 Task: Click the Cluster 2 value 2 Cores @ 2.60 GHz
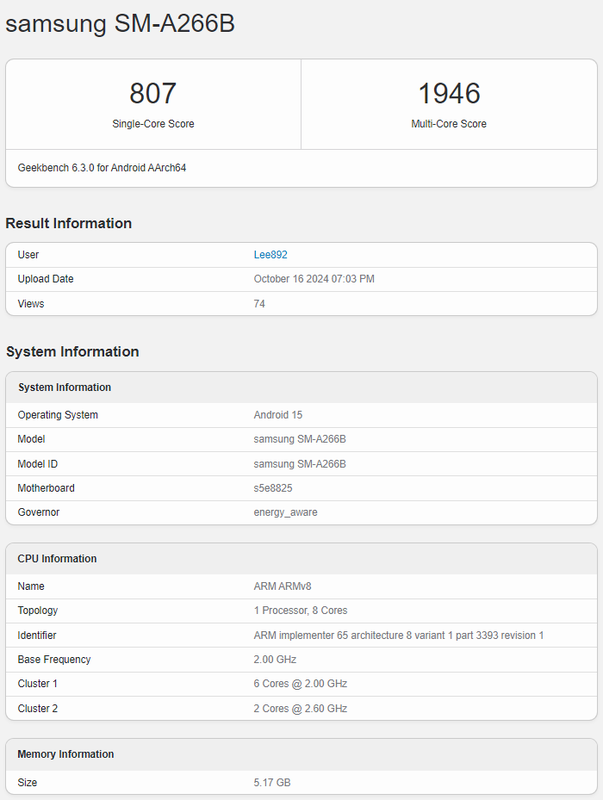point(300,708)
